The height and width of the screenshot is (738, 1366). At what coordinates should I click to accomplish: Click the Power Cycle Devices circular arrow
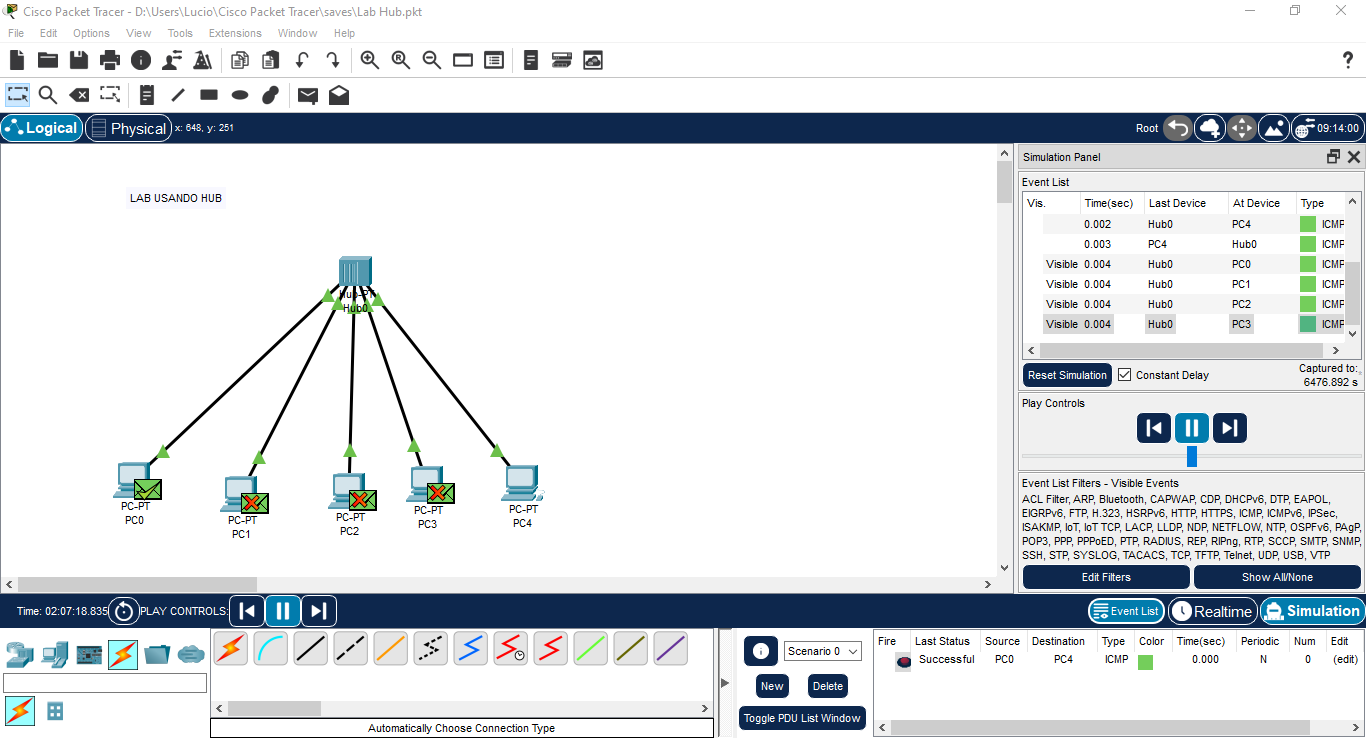tap(123, 611)
